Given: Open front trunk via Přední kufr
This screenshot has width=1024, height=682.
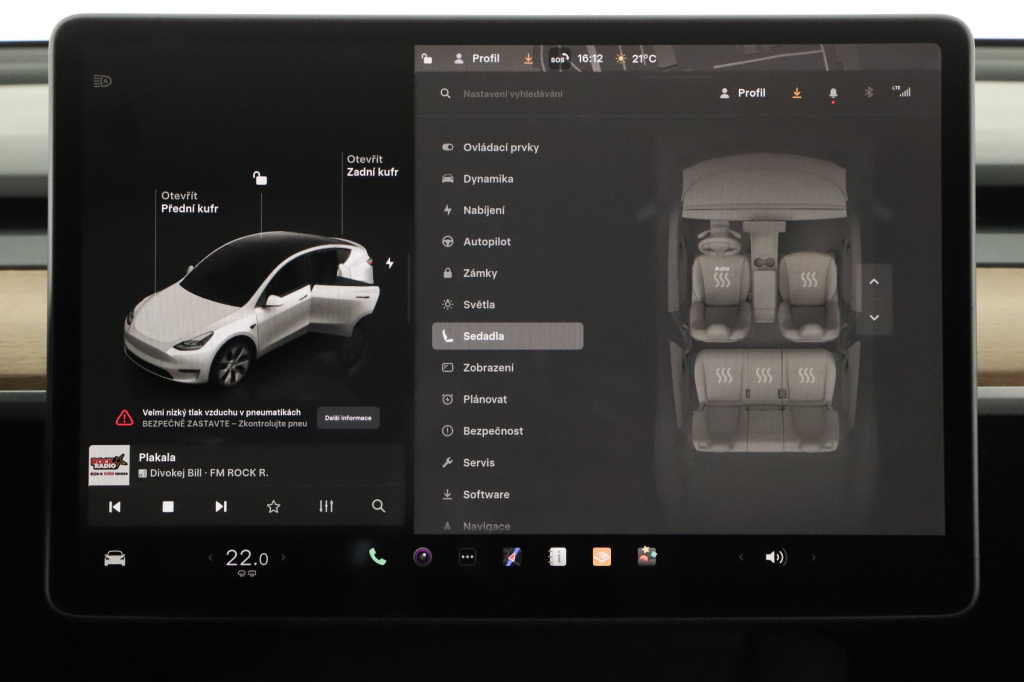Looking at the screenshot, I should click(x=189, y=202).
